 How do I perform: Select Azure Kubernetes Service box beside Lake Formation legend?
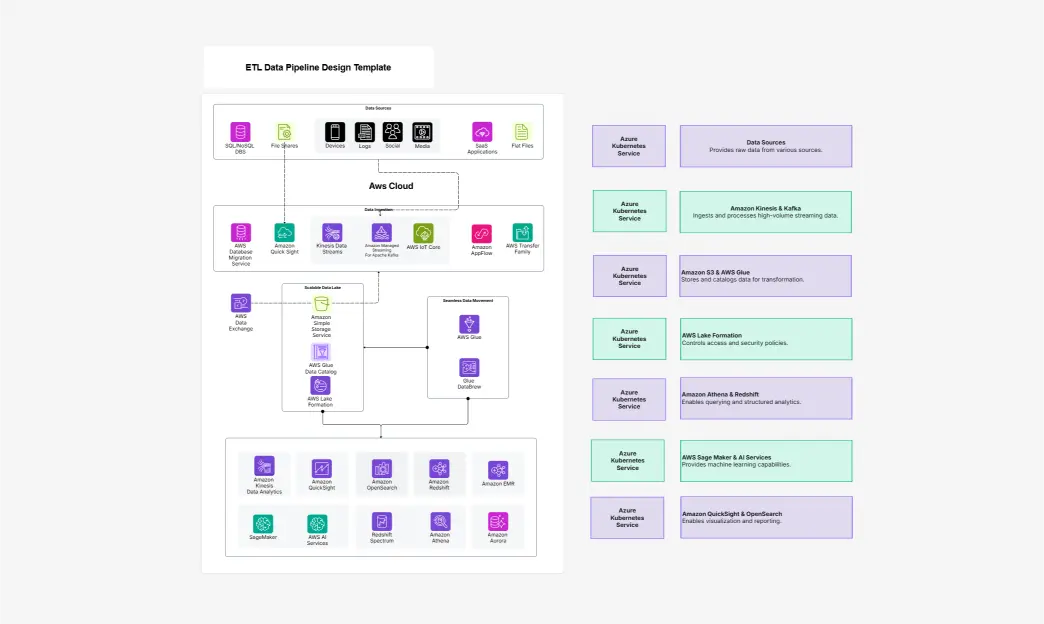pos(629,339)
